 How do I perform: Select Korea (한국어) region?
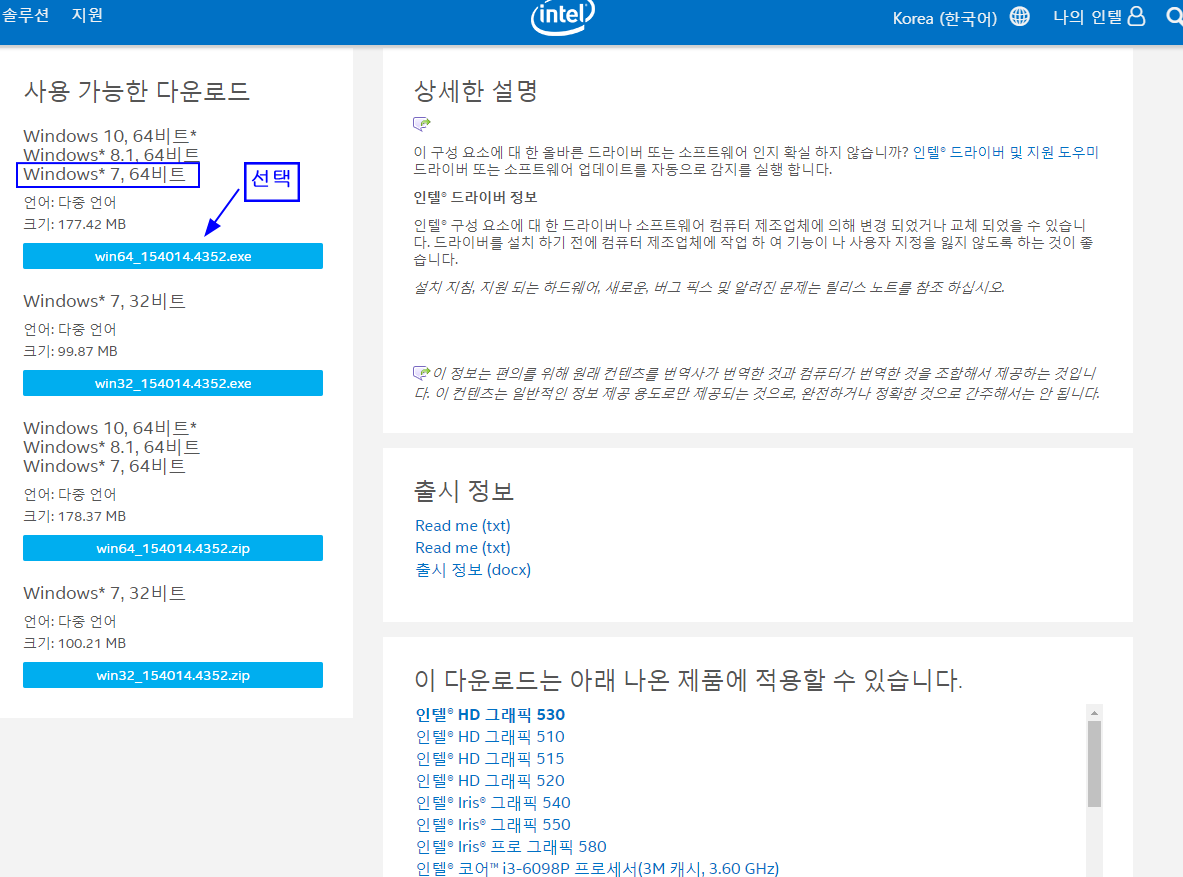pos(945,18)
